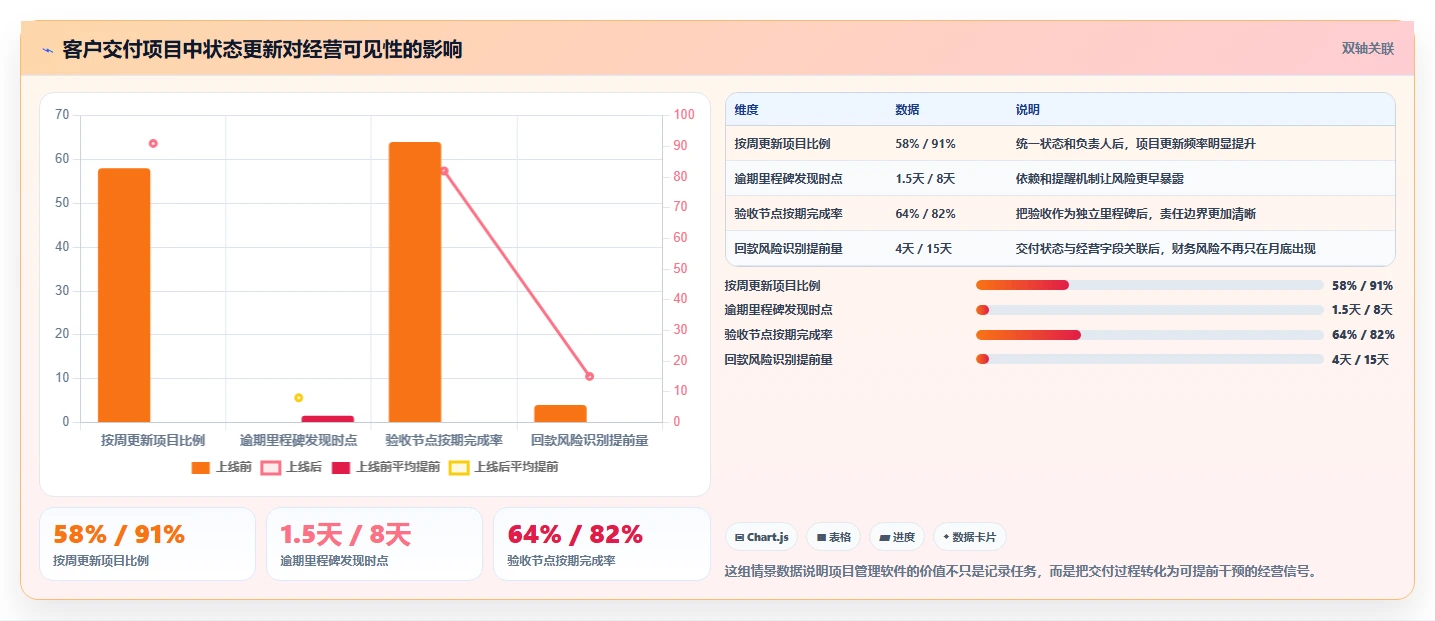Click the small orange bar for 回款风险识别提前量
1435x621 pixels.
click(x=560, y=413)
